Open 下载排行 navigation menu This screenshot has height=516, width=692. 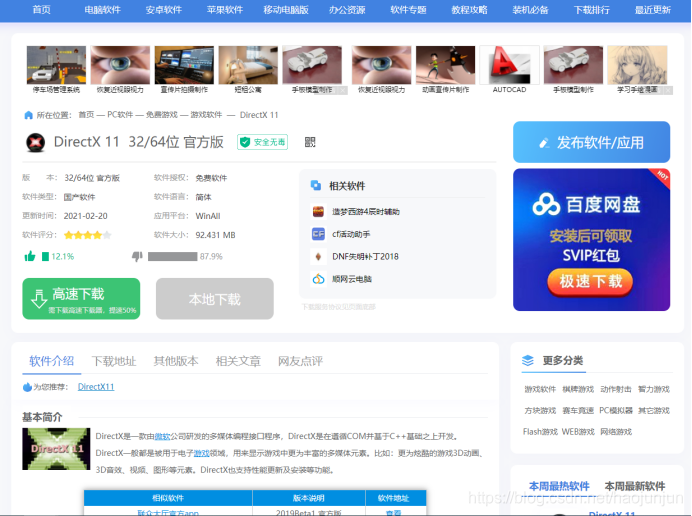pyautogui.click(x=591, y=10)
